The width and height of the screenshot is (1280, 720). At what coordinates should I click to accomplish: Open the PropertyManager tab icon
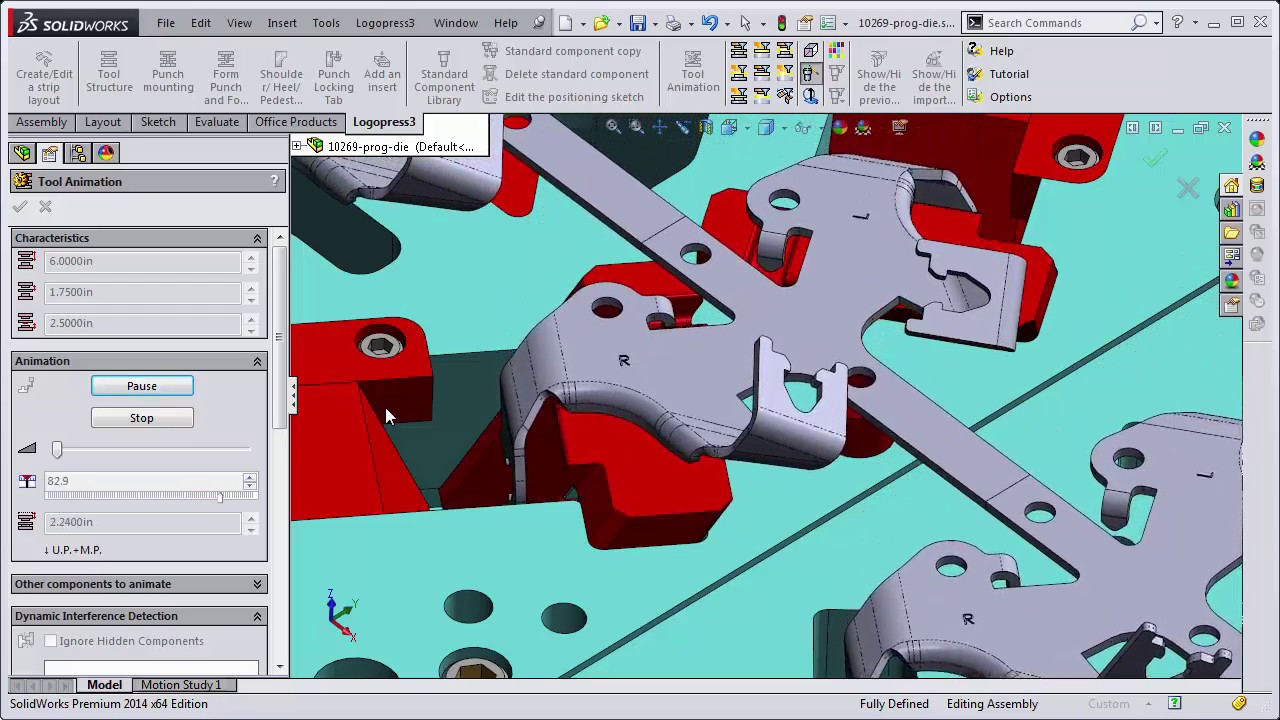(50, 153)
